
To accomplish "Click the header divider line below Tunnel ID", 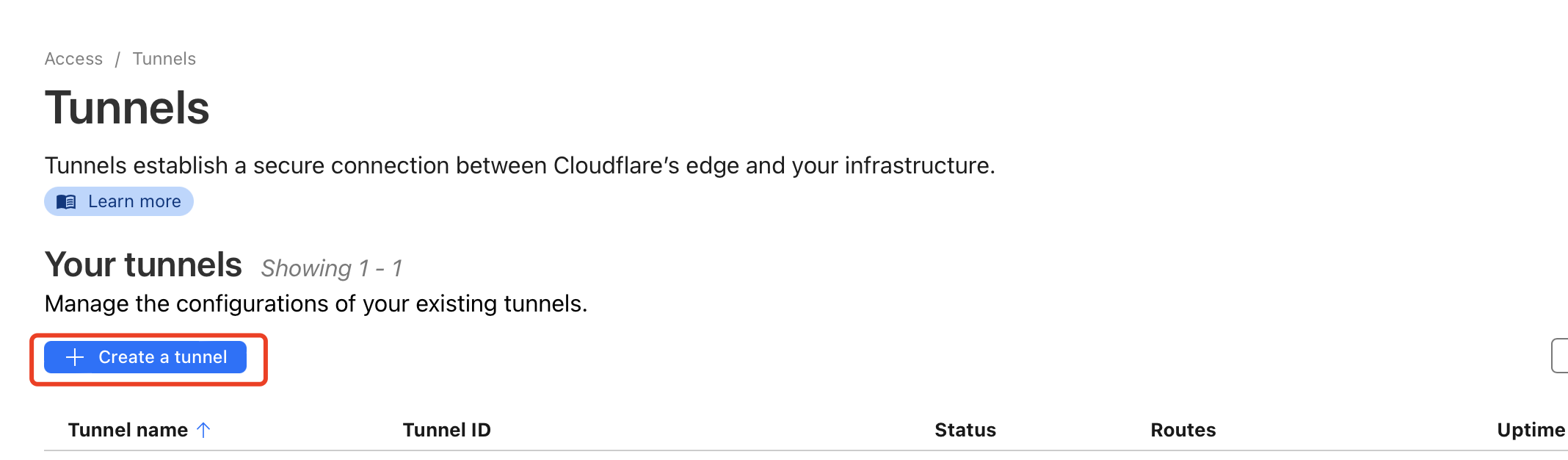I will click(x=446, y=450).
